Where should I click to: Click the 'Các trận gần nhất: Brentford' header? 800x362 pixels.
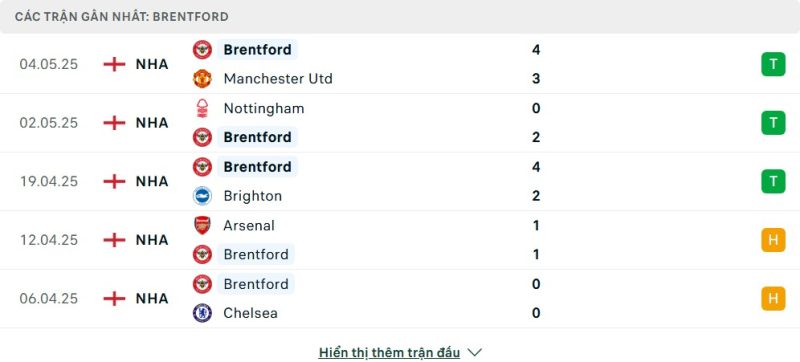tap(121, 17)
